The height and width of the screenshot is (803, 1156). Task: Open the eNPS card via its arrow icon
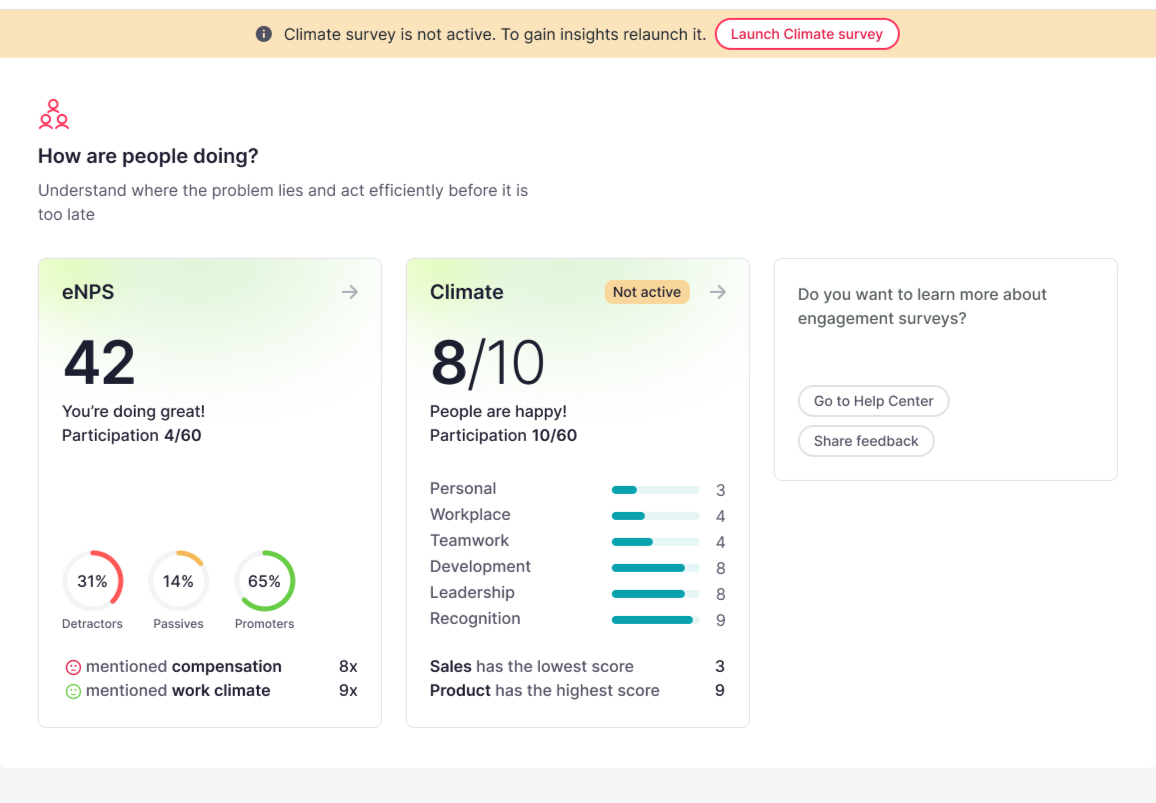(x=349, y=292)
